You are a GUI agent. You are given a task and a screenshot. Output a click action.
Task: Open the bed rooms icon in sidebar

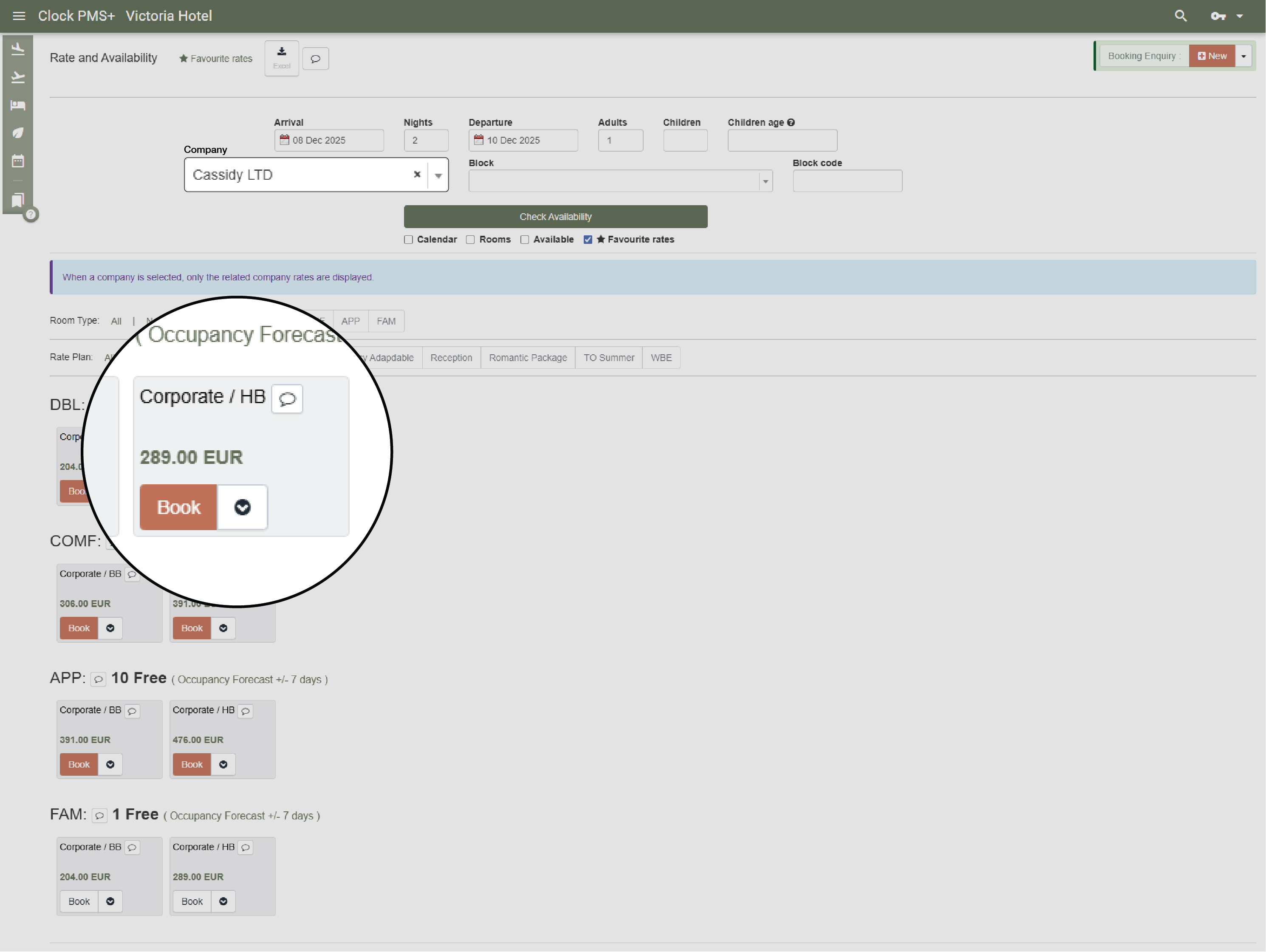pos(18,105)
